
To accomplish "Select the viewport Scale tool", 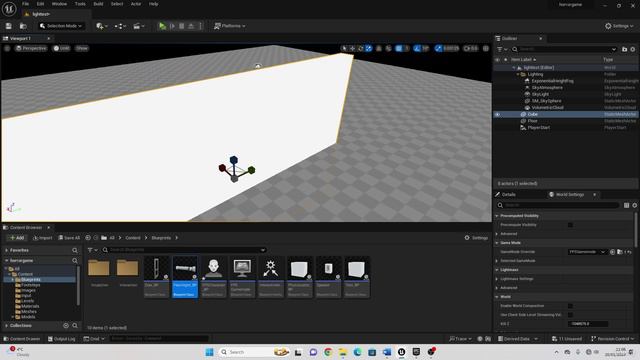I will click(x=369, y=48).
